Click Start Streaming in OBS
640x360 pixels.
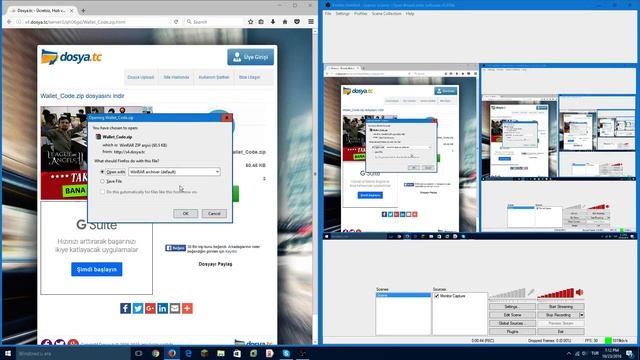pos(561,307)
